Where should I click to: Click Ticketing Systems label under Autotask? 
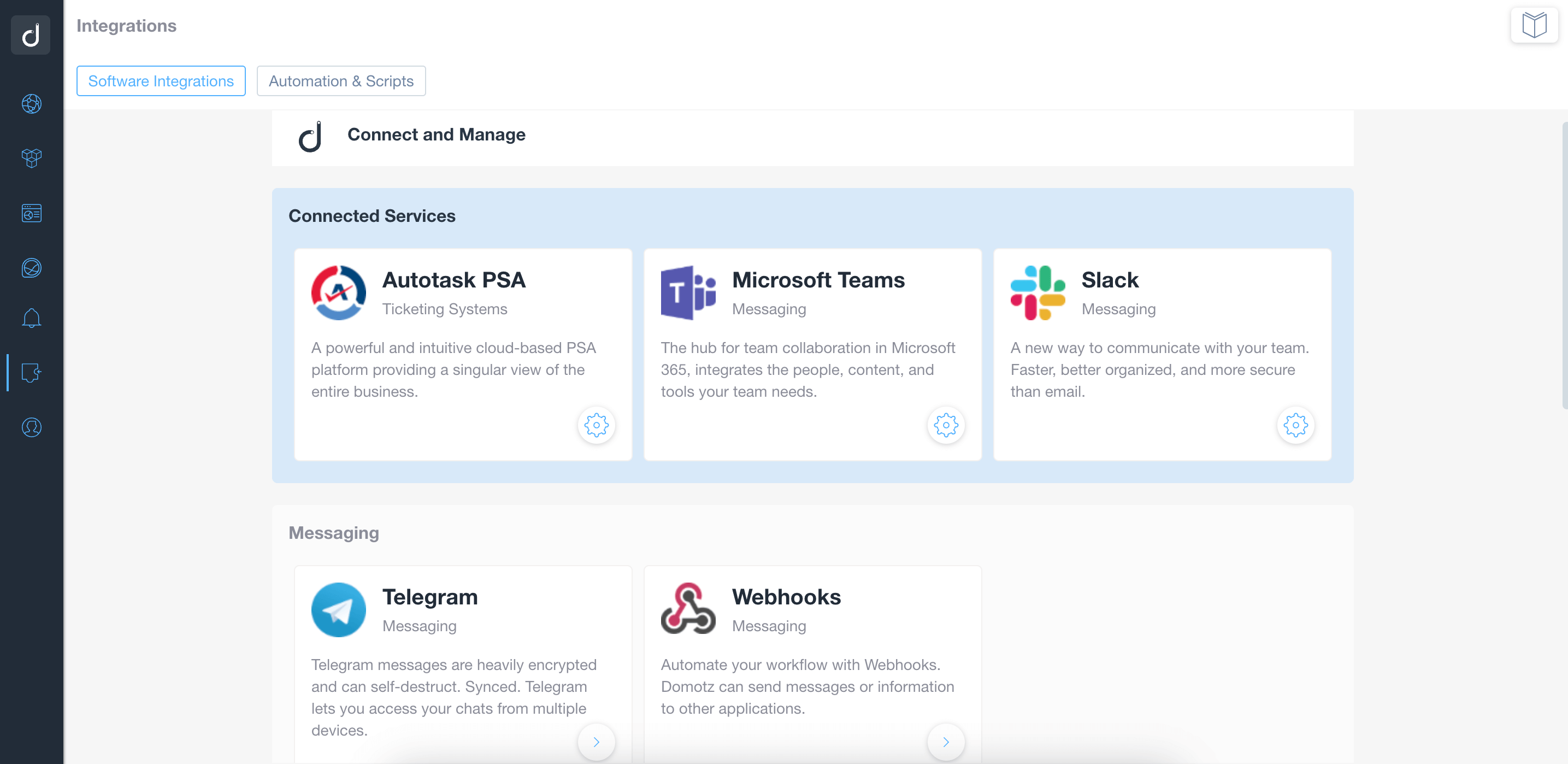coord(444,309)
